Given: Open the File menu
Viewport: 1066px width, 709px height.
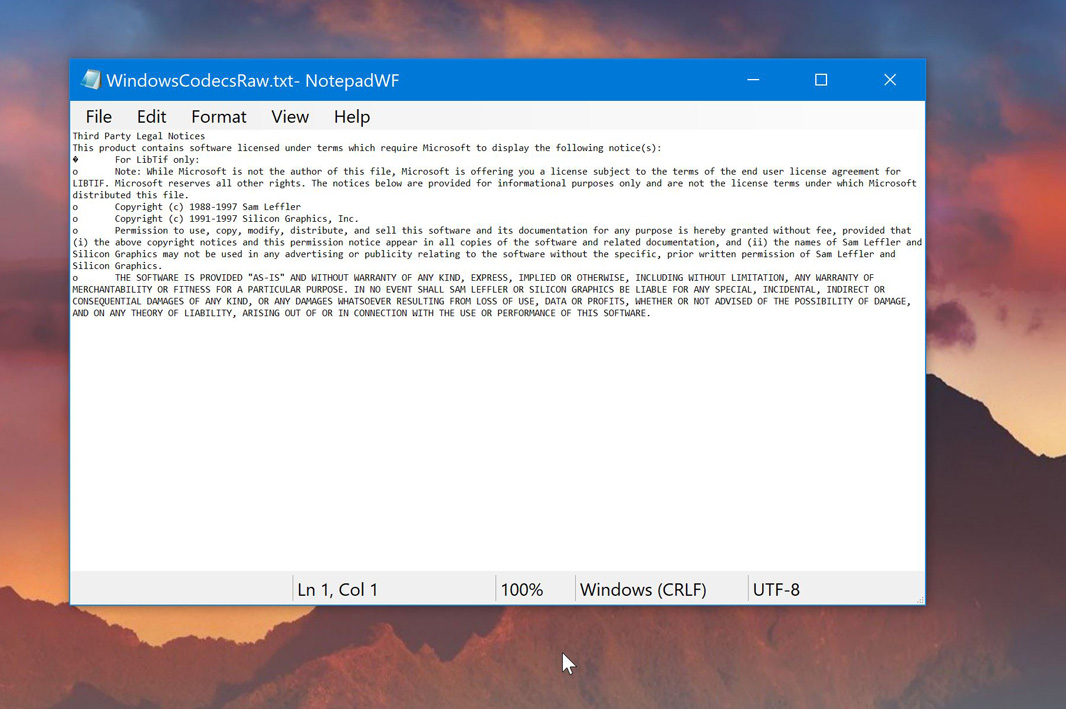Looking at the screenshot, I should (98, 117).
